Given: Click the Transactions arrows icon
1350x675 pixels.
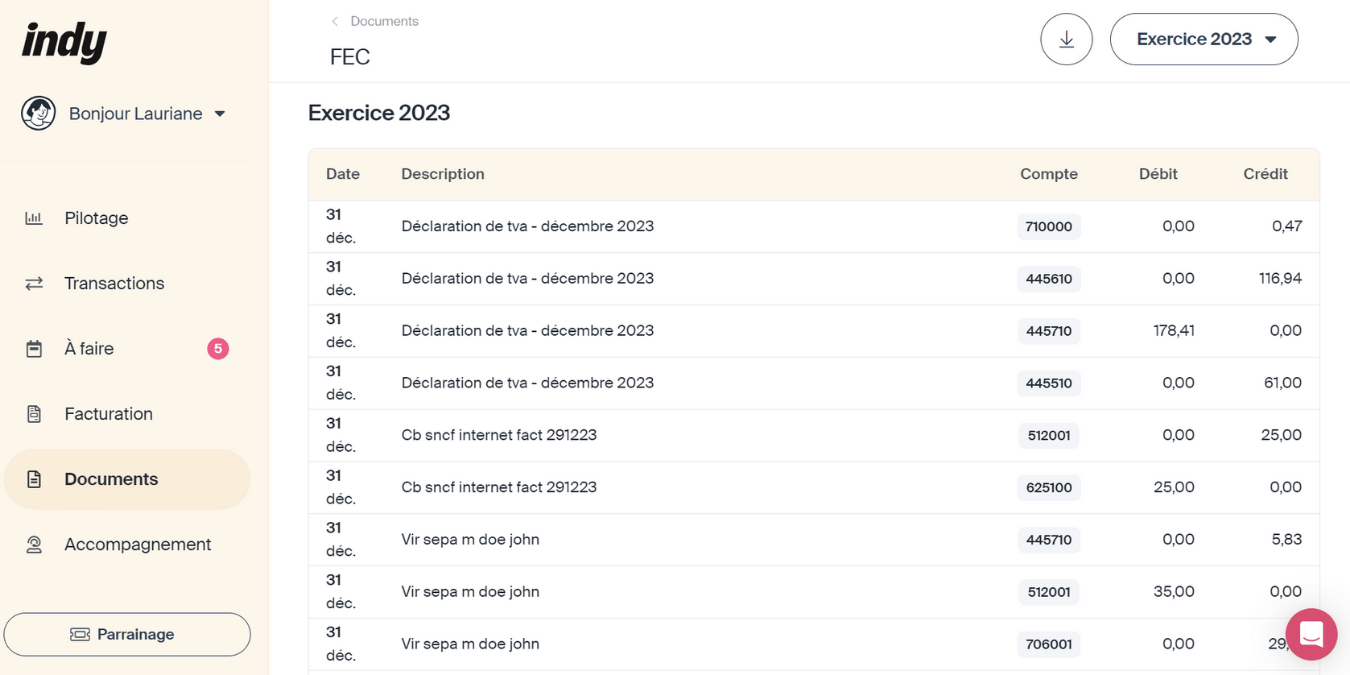Looking at the screenshot, I should 34,284.
